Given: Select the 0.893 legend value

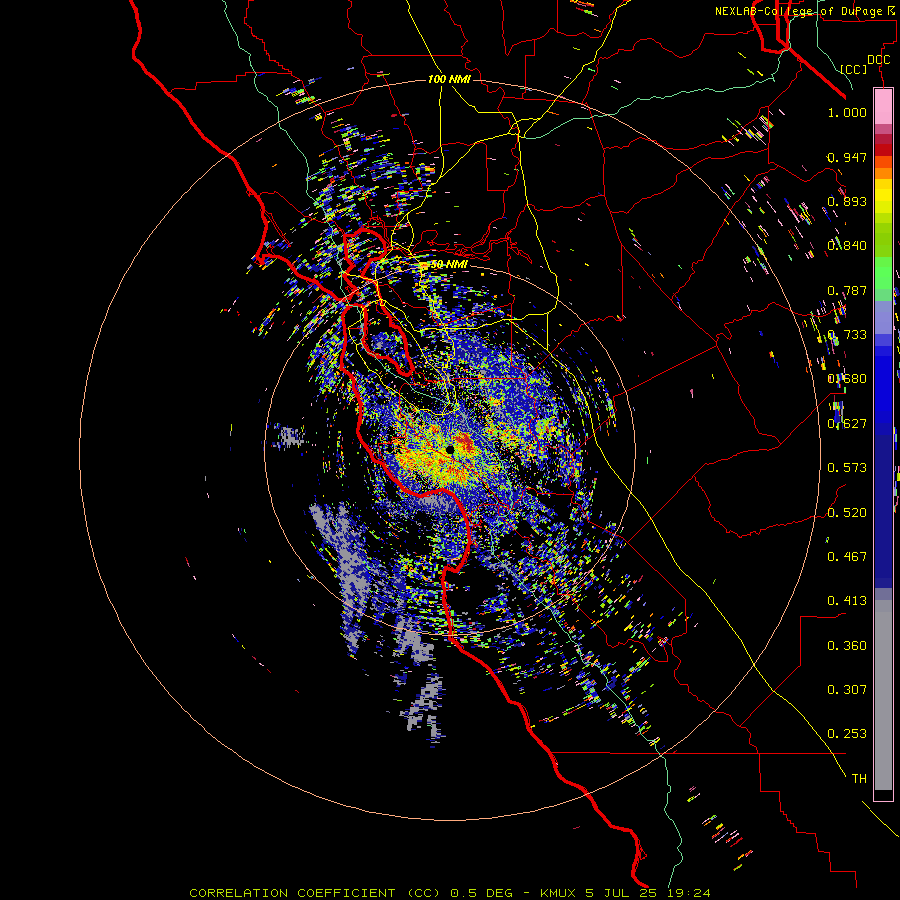Looking at the screenshot, I should point(847,201).
